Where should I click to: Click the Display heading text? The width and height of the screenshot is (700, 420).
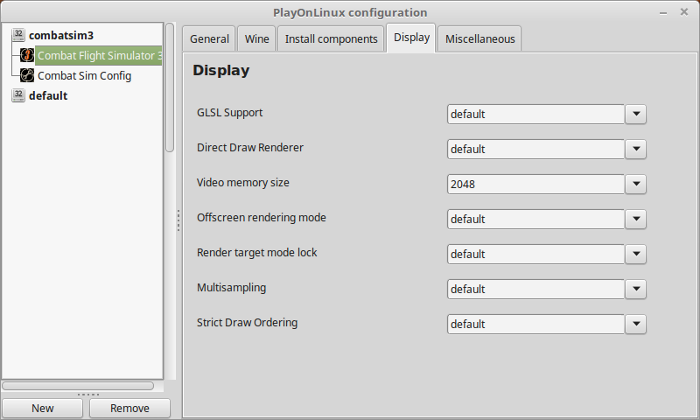(221, 71)
